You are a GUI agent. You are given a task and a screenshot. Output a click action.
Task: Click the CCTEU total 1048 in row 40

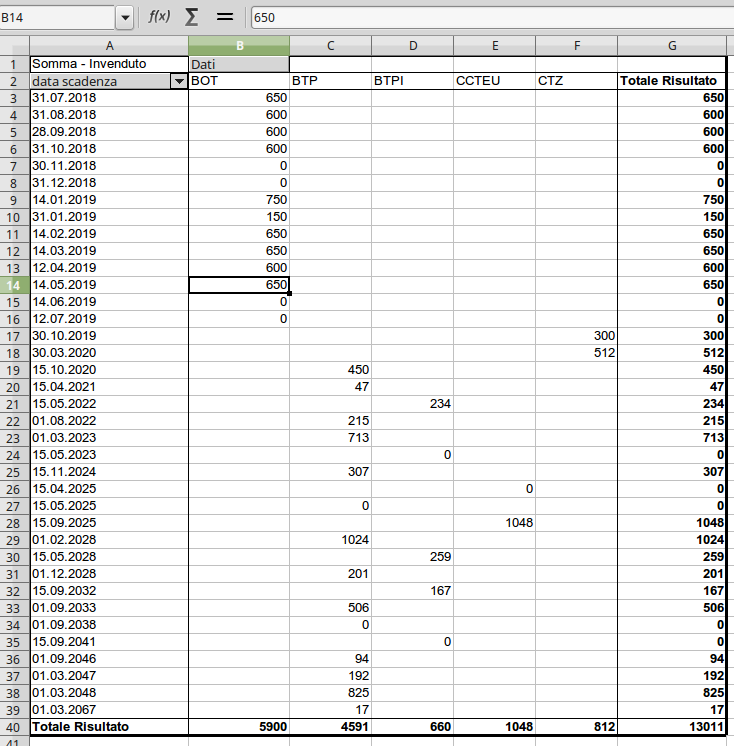(495, 726)
